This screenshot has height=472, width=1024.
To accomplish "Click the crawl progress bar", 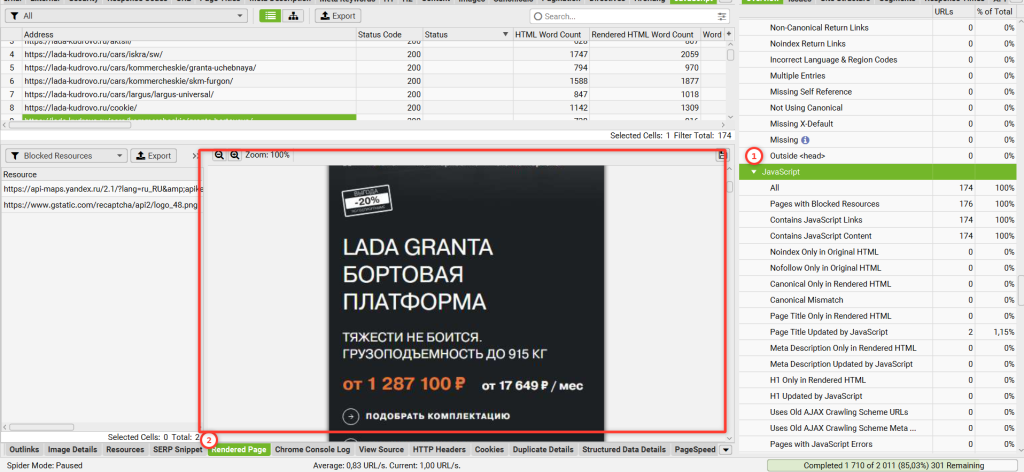I will click(x=892, y=465).
